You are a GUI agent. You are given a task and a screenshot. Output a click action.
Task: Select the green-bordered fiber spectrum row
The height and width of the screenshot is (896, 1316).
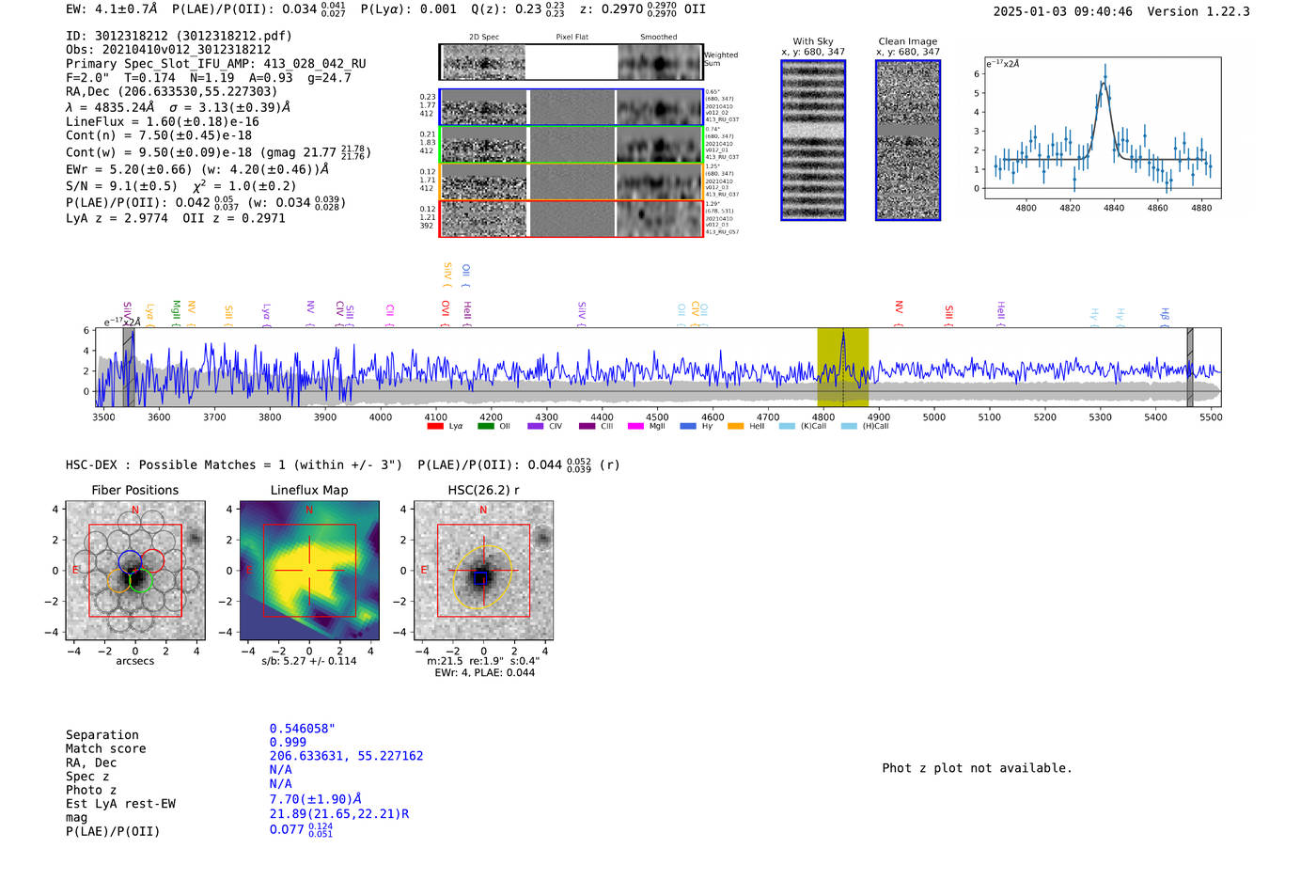point(571,145)
